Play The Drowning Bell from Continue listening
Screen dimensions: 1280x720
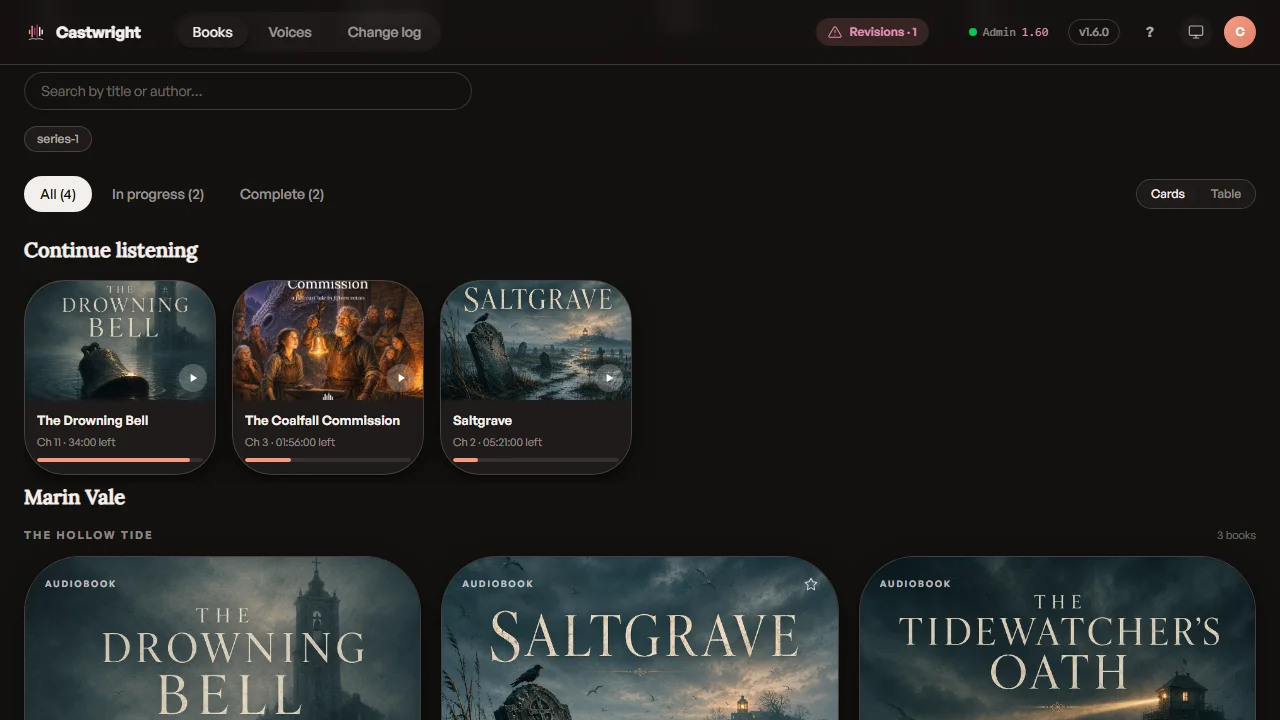coord(193,378)
